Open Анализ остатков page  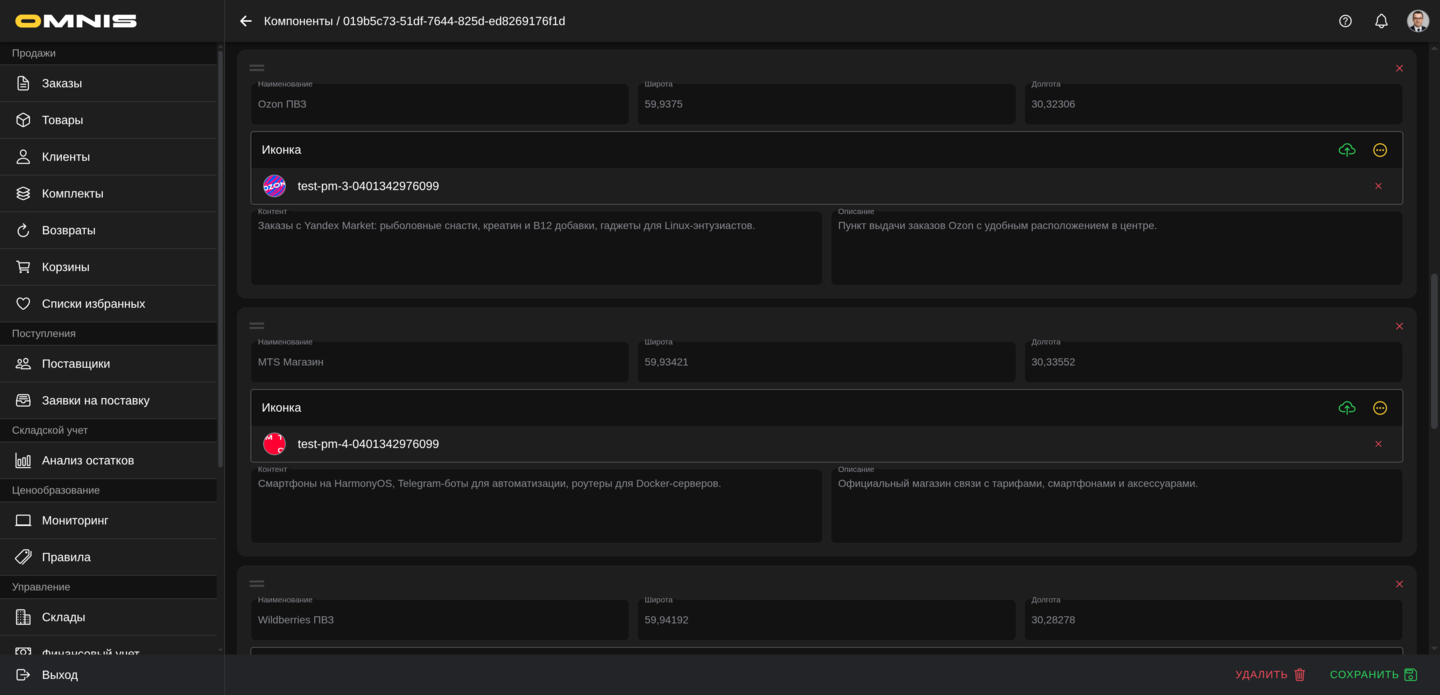coord(88,460)
